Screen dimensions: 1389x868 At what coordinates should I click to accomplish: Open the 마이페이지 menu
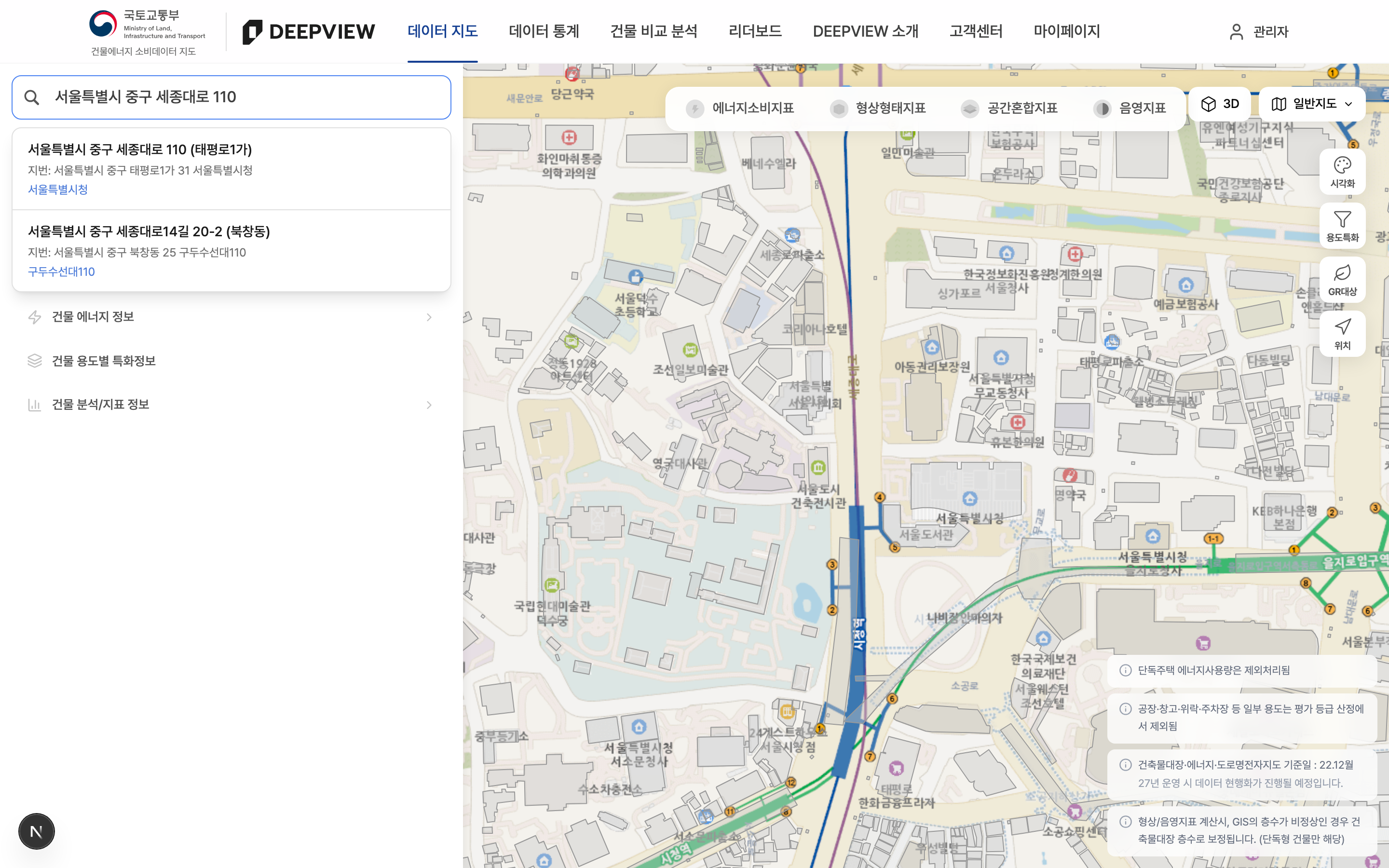1066,31
